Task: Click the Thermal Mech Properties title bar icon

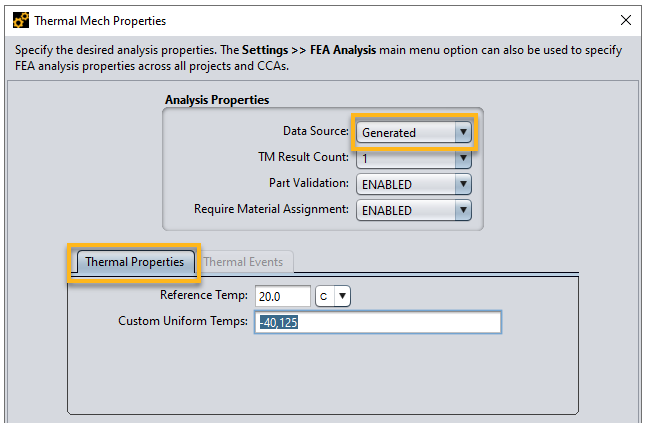Action: point(20,20)
